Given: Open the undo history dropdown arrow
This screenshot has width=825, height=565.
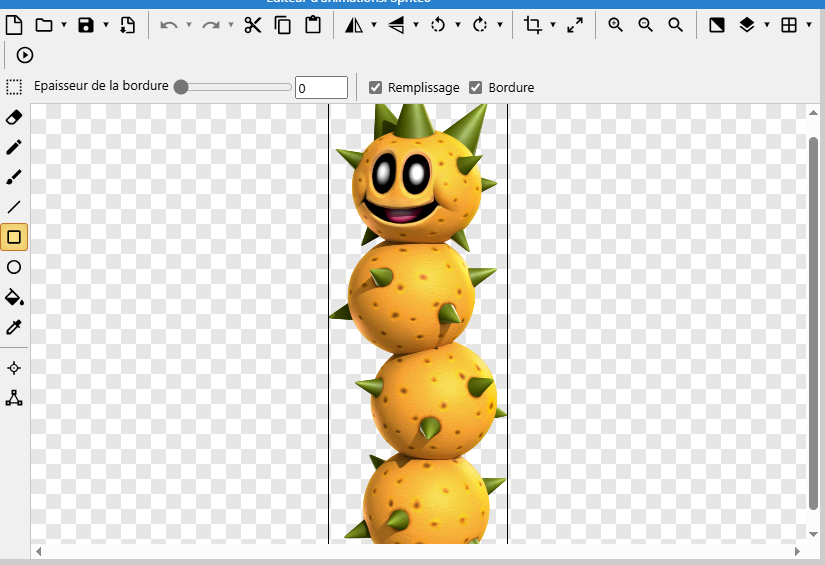Looking at the screenshot, I should point(189,25).
